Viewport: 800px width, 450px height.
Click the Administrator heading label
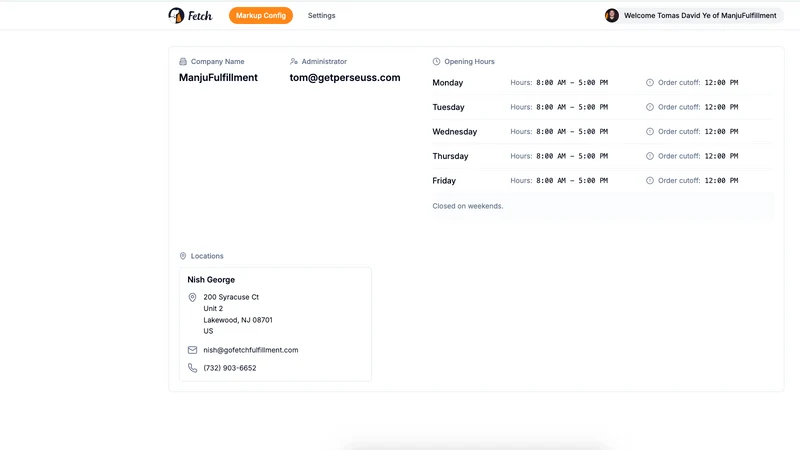tap(324, 61)
